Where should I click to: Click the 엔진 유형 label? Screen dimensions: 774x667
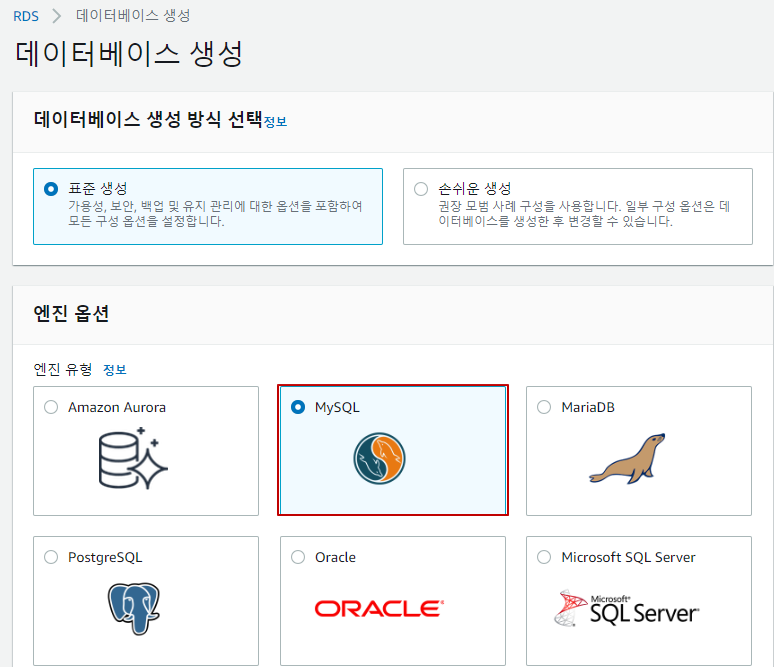click(x=63, y=369)
